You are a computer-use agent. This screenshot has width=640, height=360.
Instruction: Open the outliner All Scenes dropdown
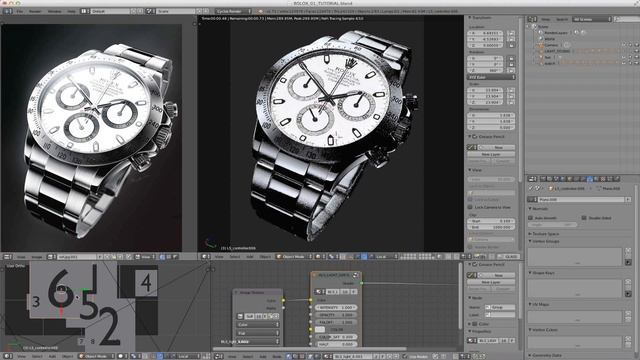click(592, 19)
